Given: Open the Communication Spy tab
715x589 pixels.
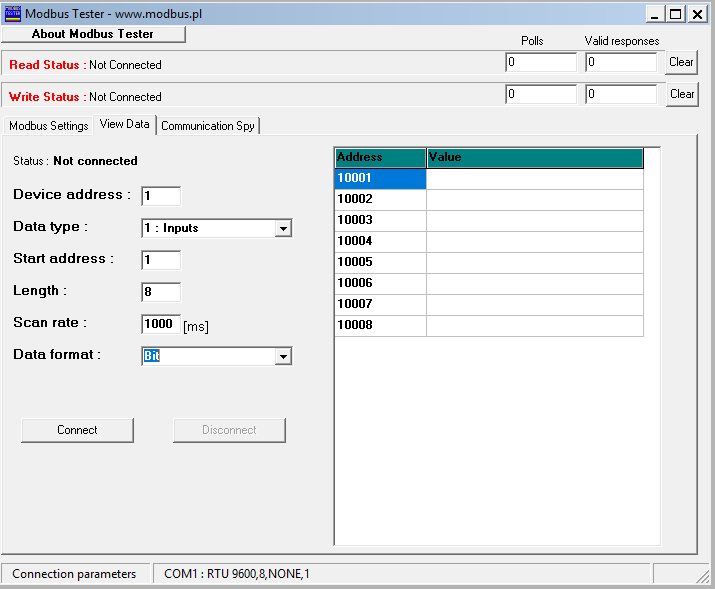Looking at the screenshot, I should (208, 126).
